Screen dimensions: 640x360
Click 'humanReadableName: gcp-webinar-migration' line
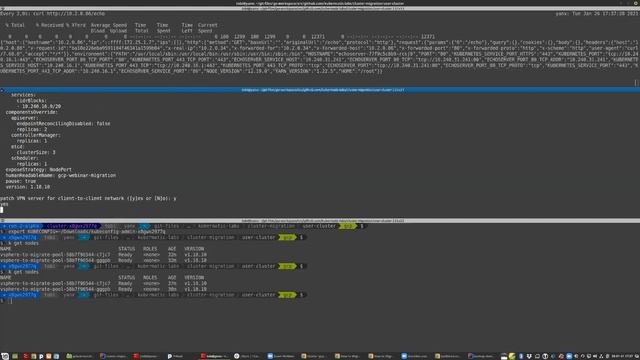point(60,175)
